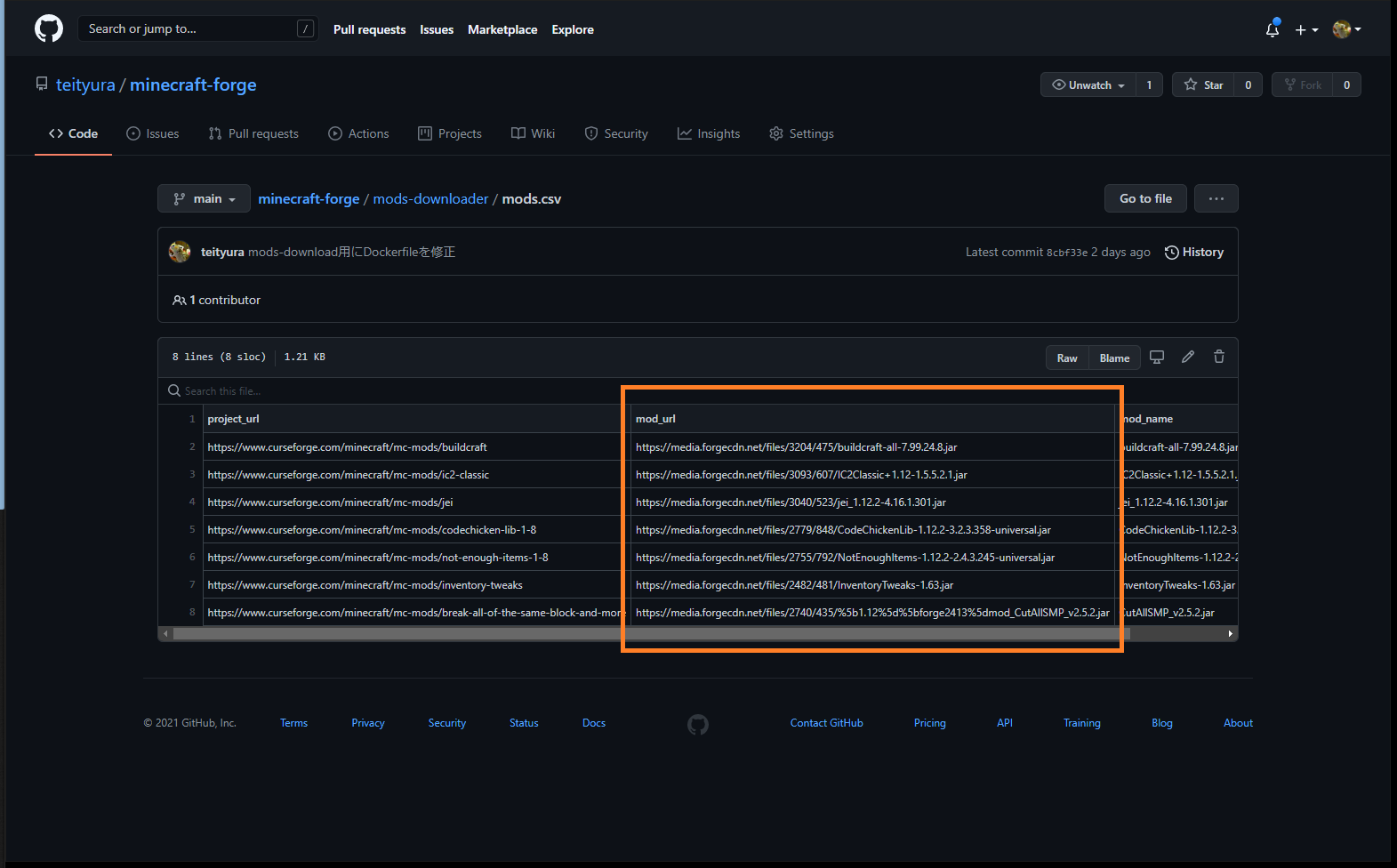Open the footer Training link
The image size is (1397, 868).
click(1082, 723)
